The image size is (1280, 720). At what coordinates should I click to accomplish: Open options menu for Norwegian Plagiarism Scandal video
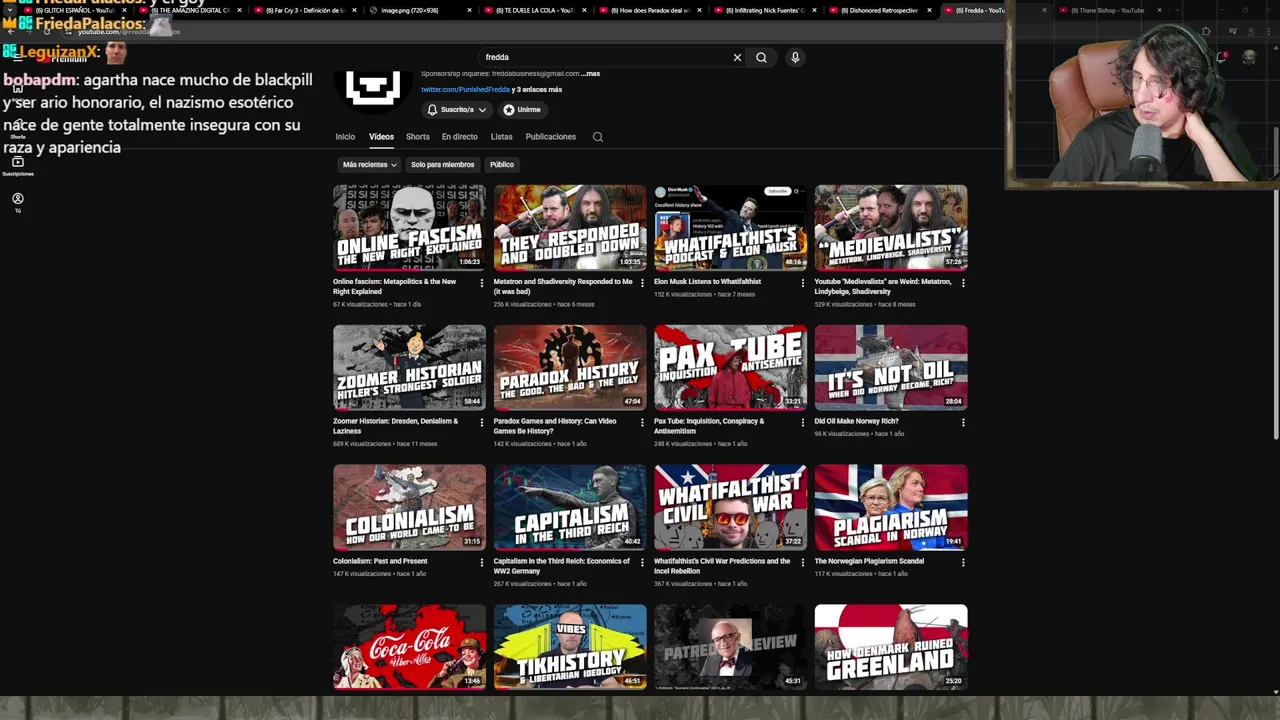(963, 563)
